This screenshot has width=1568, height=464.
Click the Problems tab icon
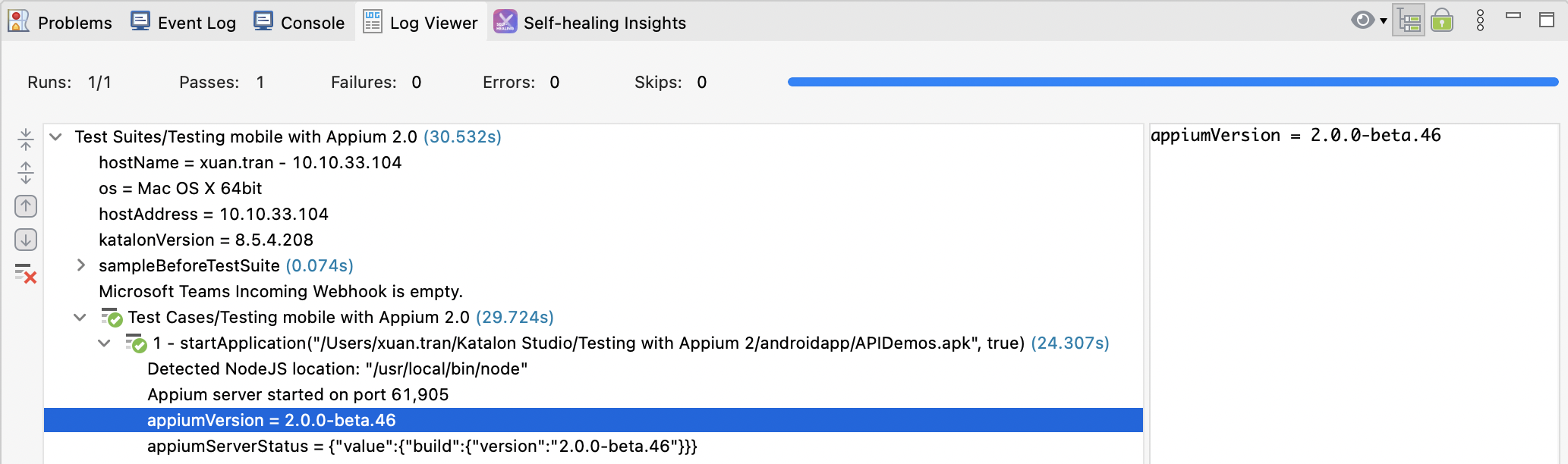point(18,22)
